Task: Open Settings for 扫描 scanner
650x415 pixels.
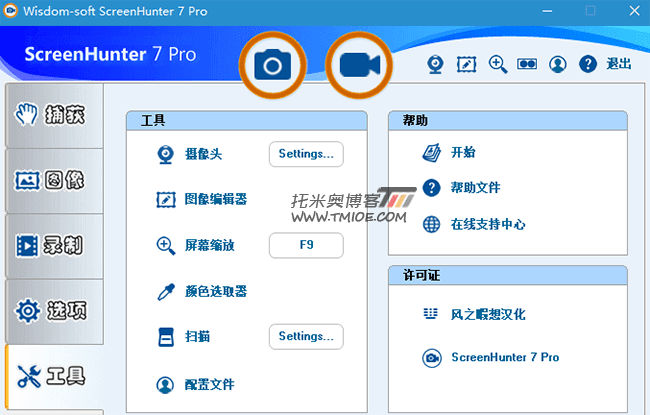Action: [x=306, y=337]
